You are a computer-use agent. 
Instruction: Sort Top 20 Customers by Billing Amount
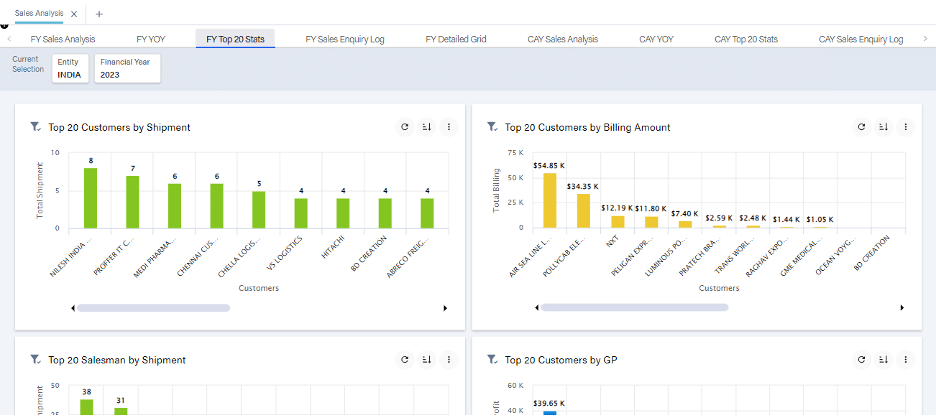click(x=883, y=127)
